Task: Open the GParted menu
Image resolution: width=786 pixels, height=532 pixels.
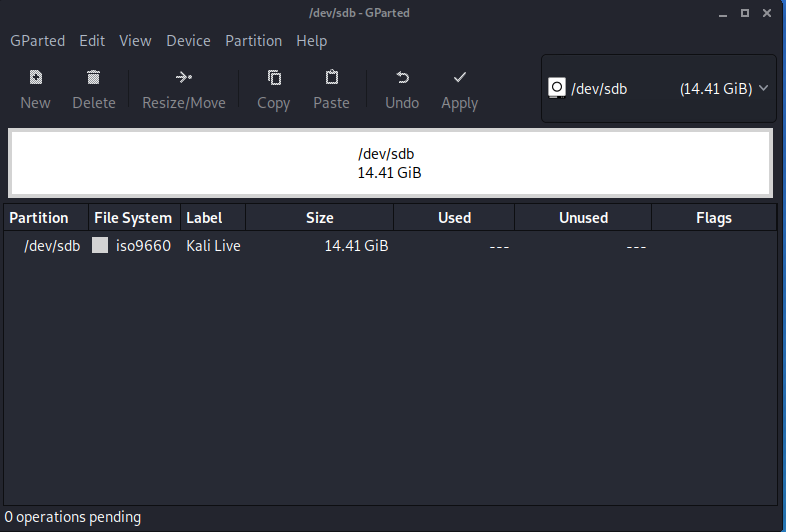Action: 37,41
